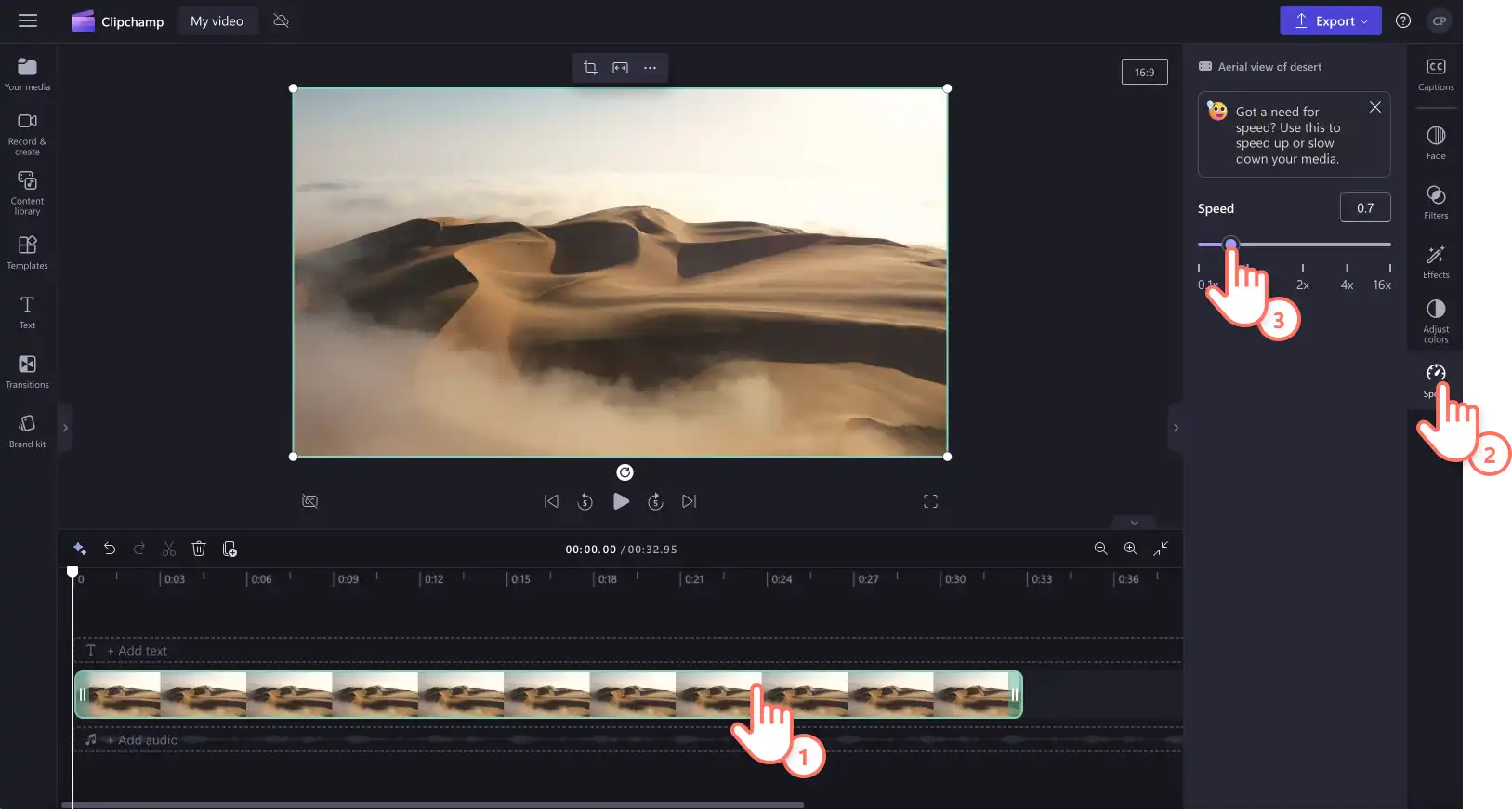Toggle captions off below the preview
The height and width of the screenshot is (809, 1512).
[x=310, y=501]
